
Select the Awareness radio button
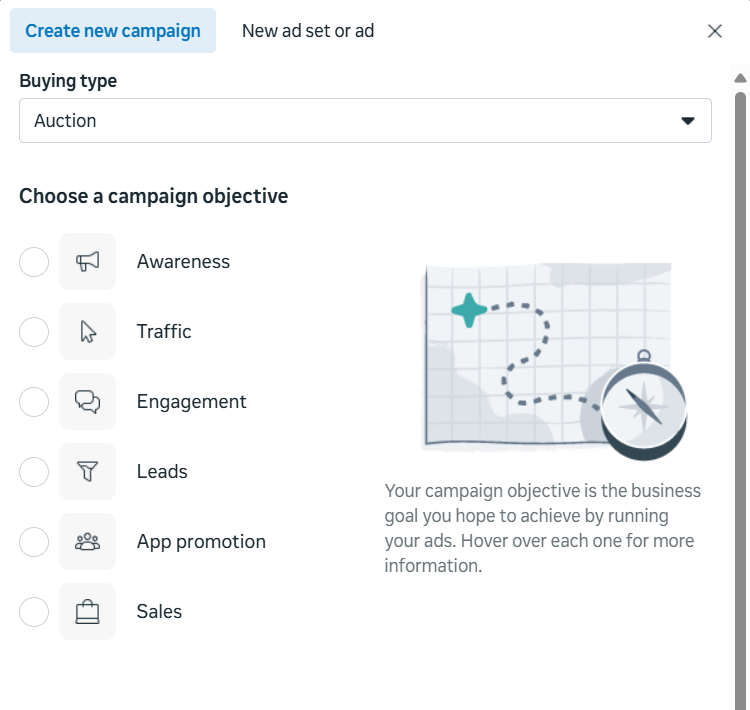(x=34, y=262)
